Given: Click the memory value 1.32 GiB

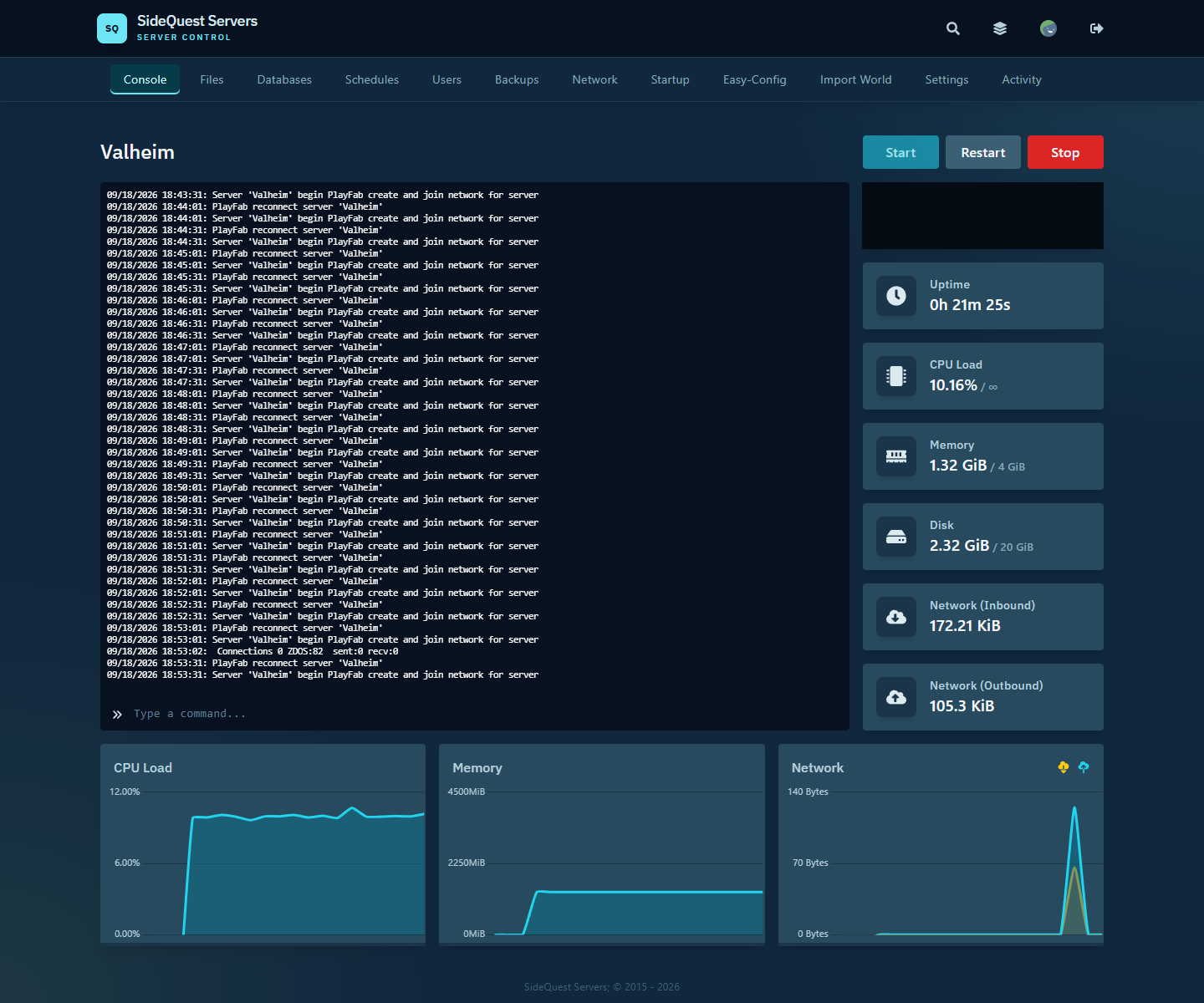Looking at the screenshot, I should [x=958, y=466].
